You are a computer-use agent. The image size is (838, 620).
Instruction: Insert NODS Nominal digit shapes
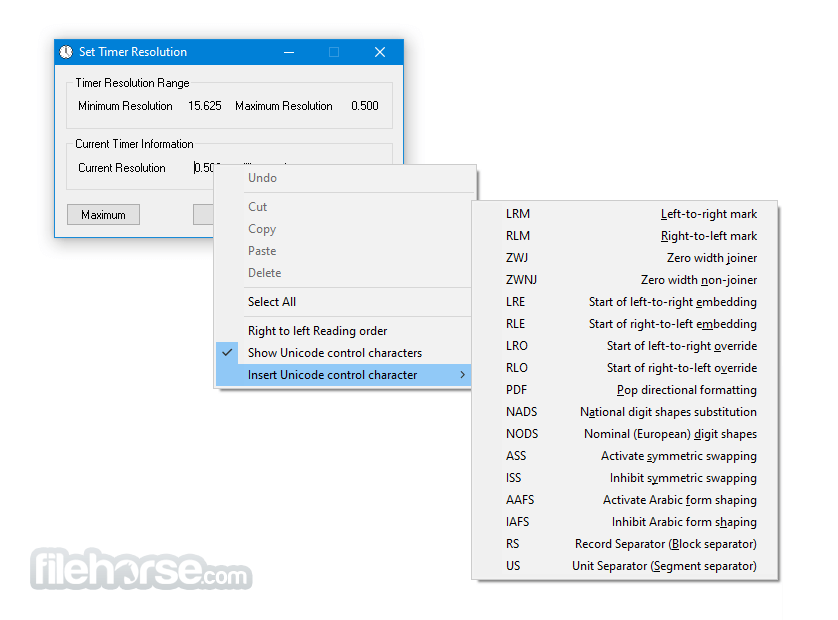point(624,433)
